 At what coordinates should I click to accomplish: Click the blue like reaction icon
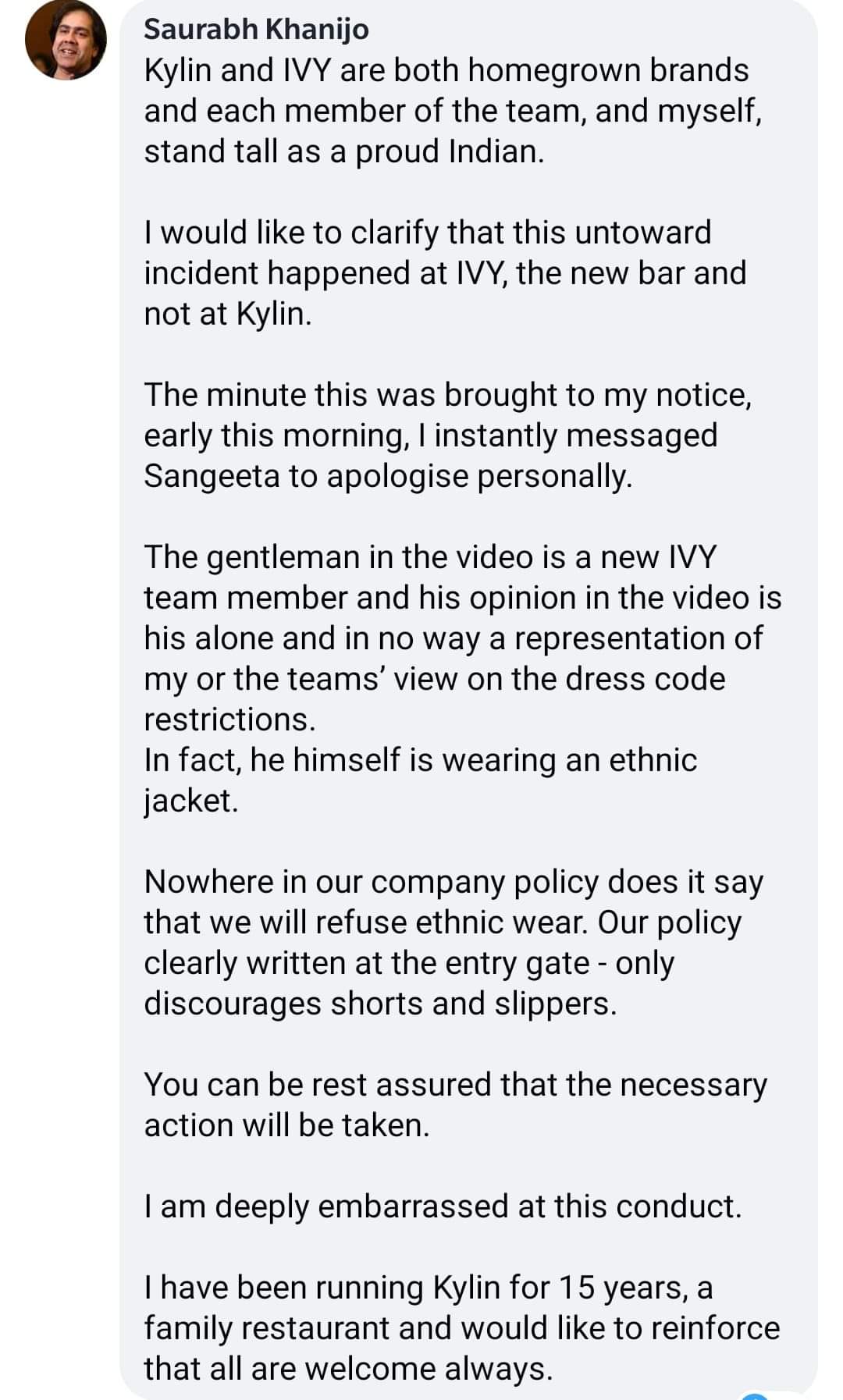coord(756,1395)
